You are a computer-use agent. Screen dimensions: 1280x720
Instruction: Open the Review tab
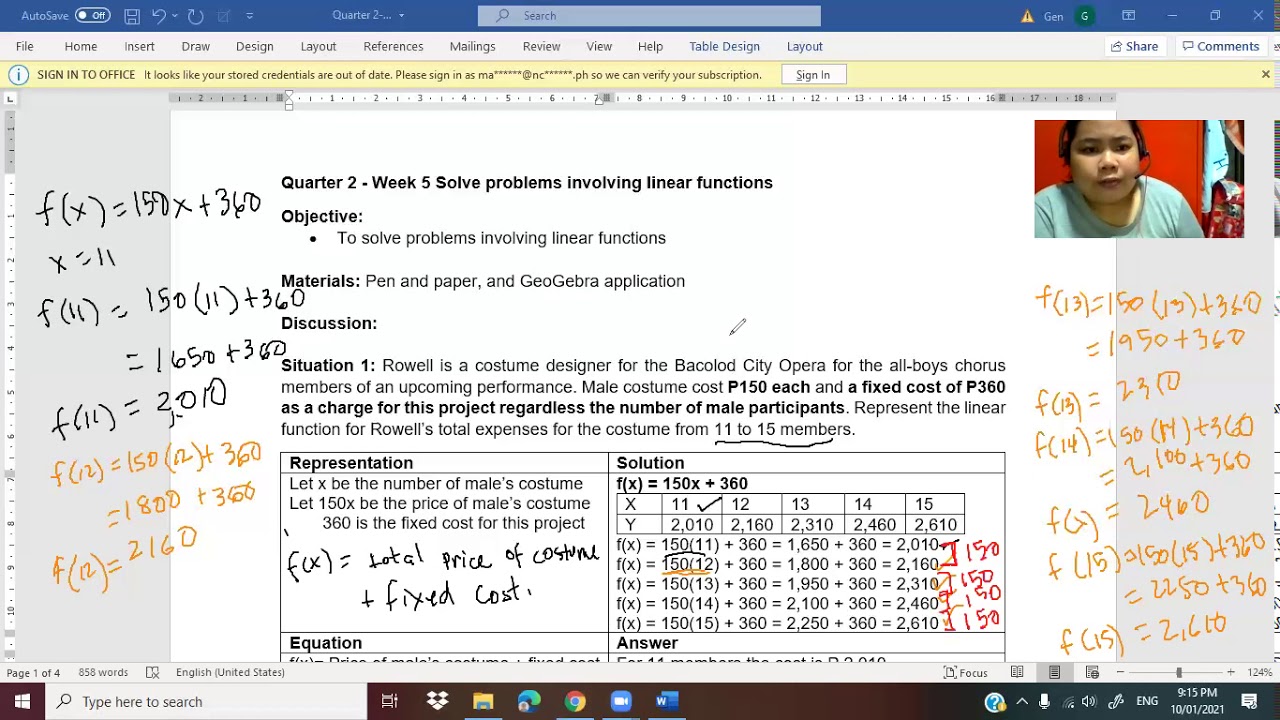541,46
